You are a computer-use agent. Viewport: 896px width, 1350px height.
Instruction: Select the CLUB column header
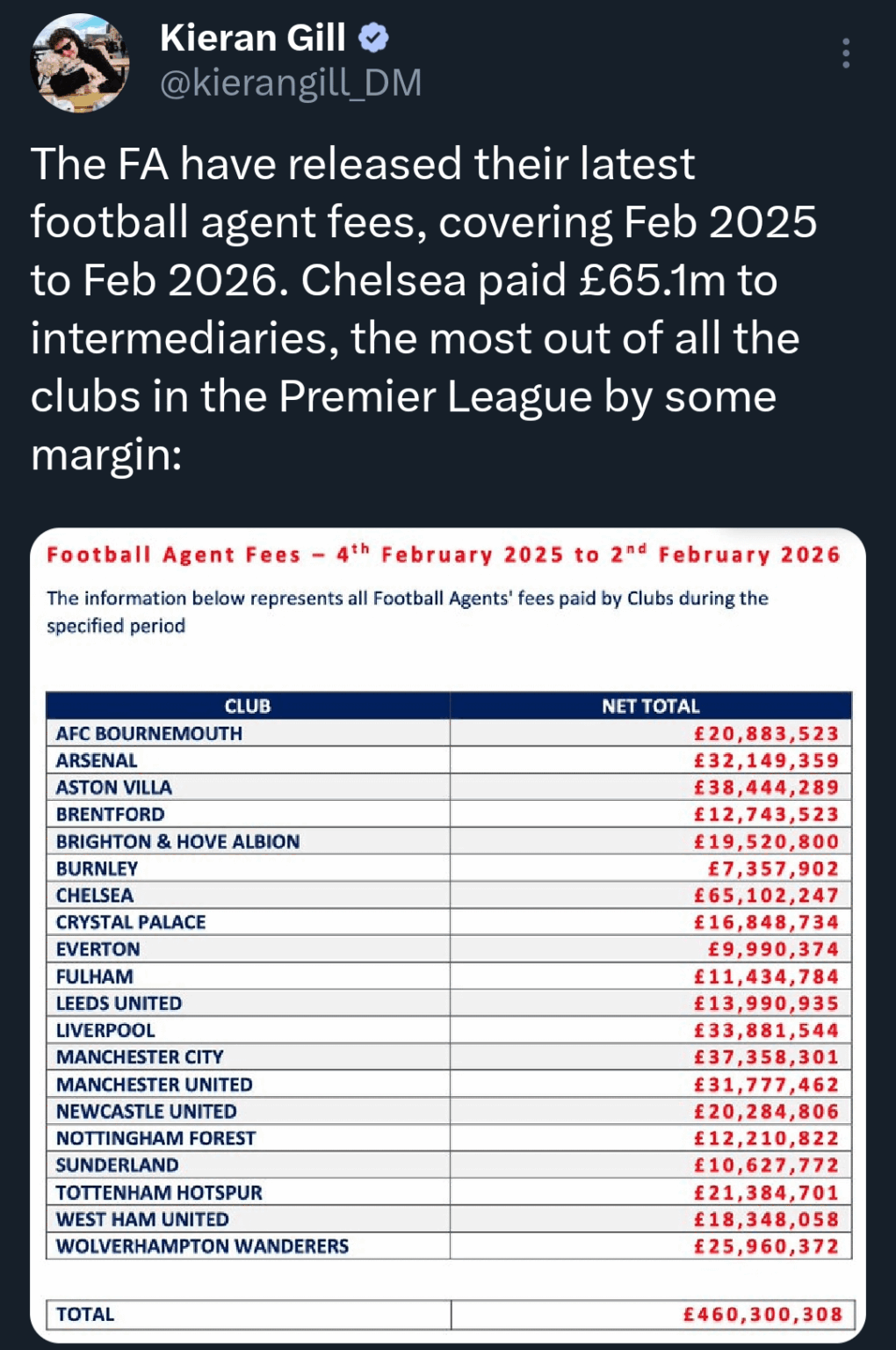tap(249, 705)
